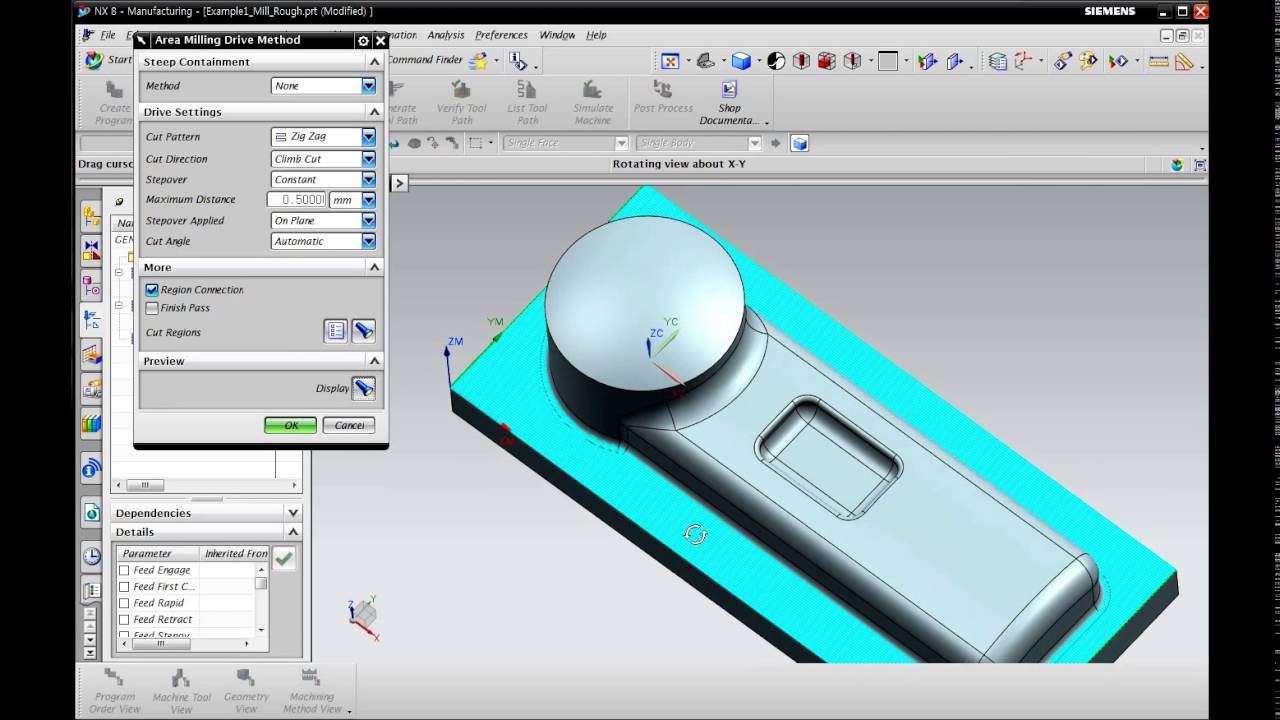Click the Start icon in toolbar
1280x720 pixels.
click(x=107, y=60)
